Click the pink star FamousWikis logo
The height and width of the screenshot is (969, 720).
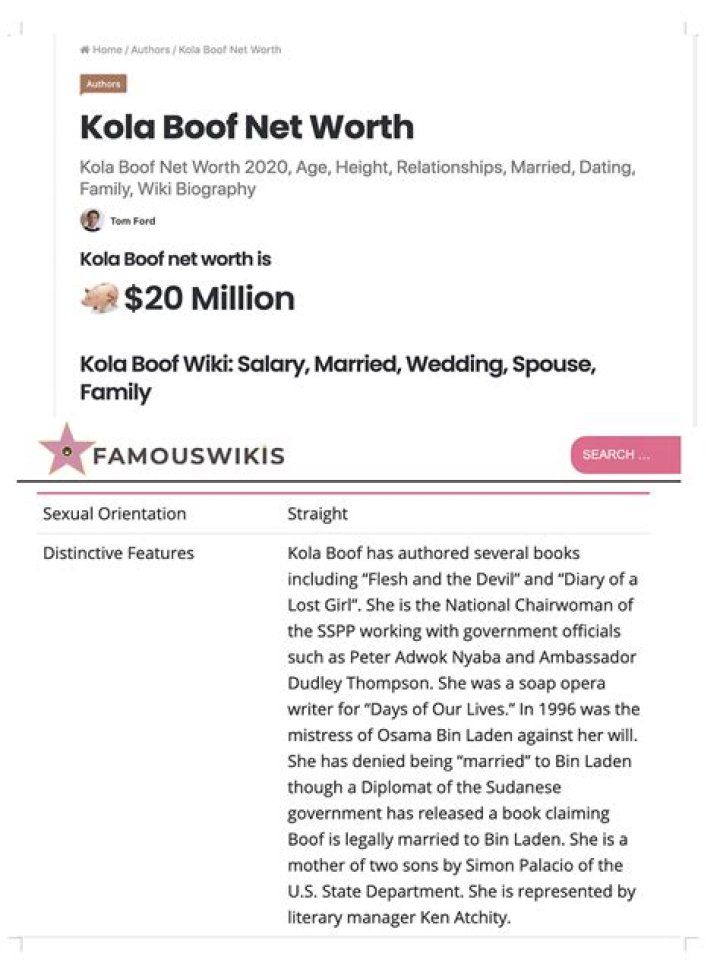coord(66,451)
